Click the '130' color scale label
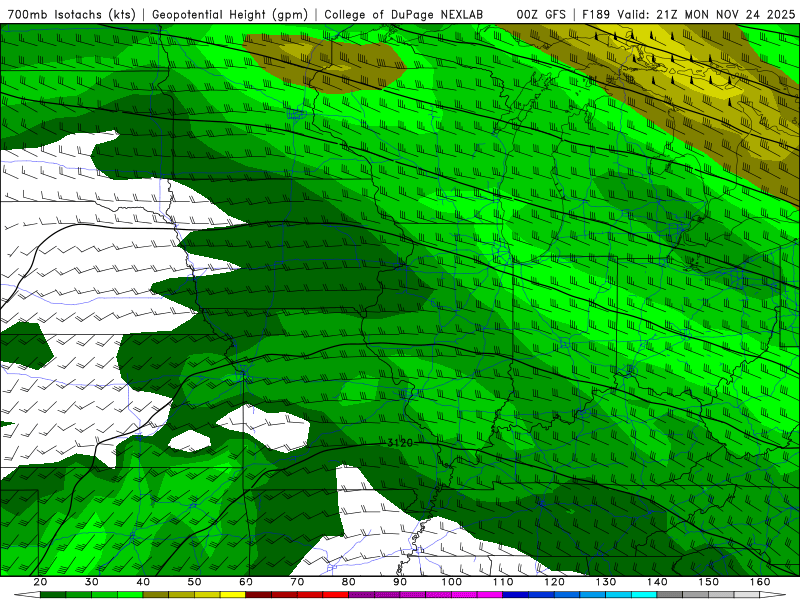Screen dimensions: 800x600 click(606, 582)
